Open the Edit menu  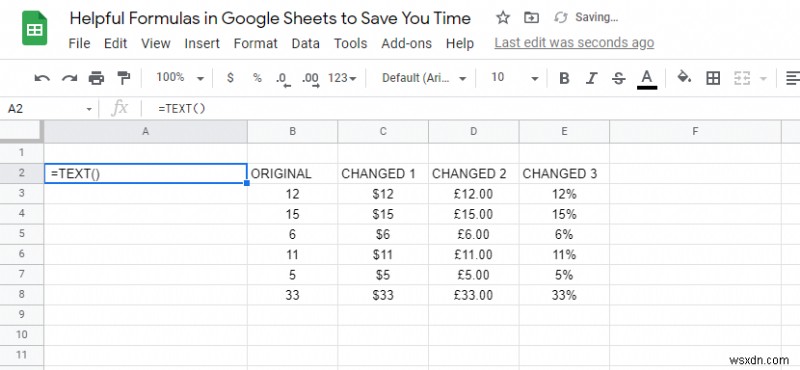(115, 43)
